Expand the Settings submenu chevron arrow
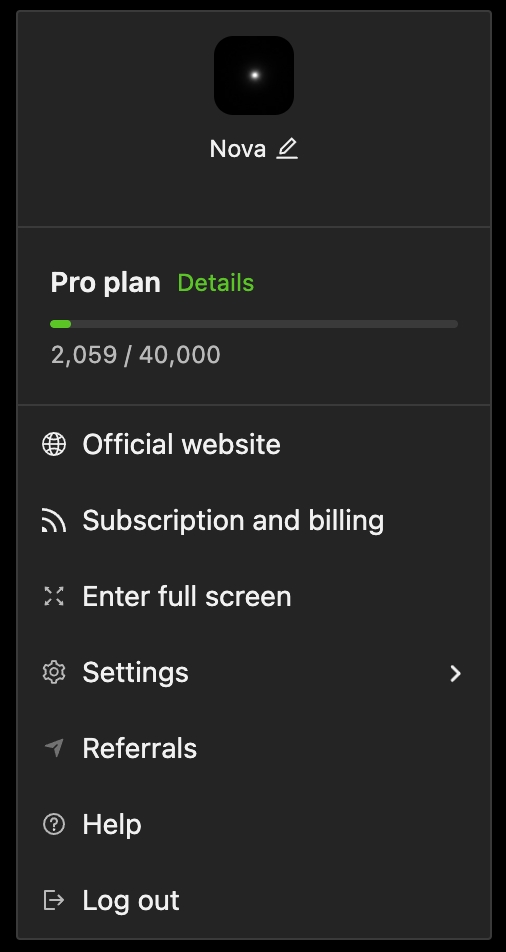 tap(456, 673)
